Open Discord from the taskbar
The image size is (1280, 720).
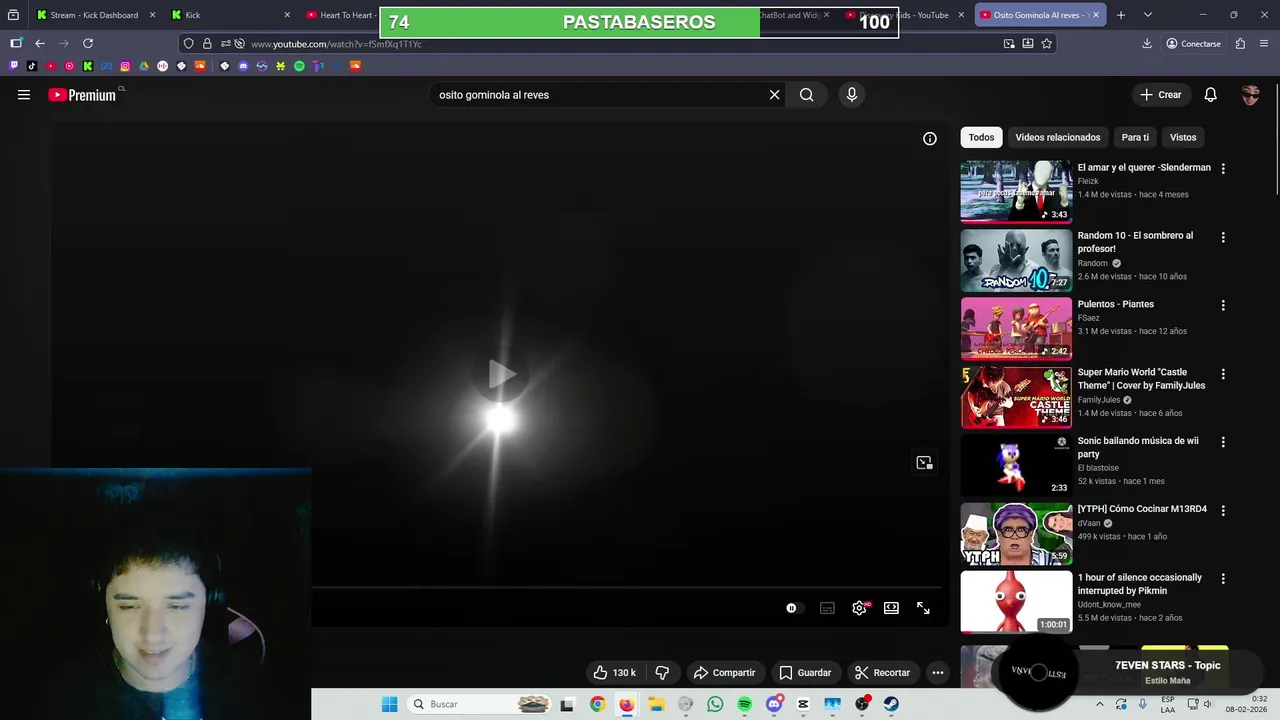point(774,704)
